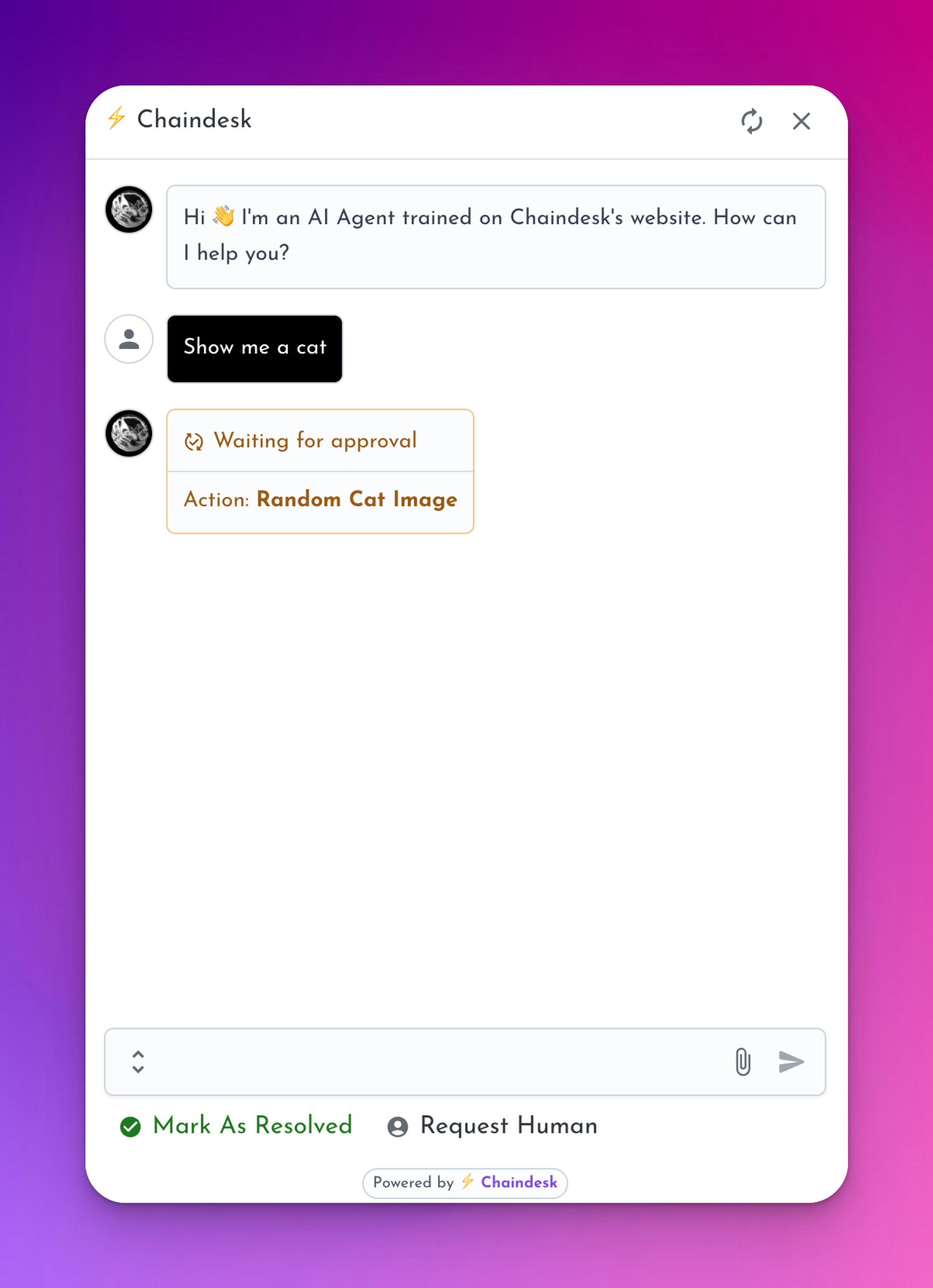Screen dimensions: 933x1288
Task: Click the send message arrow icon
Action: coord(792,1062)
